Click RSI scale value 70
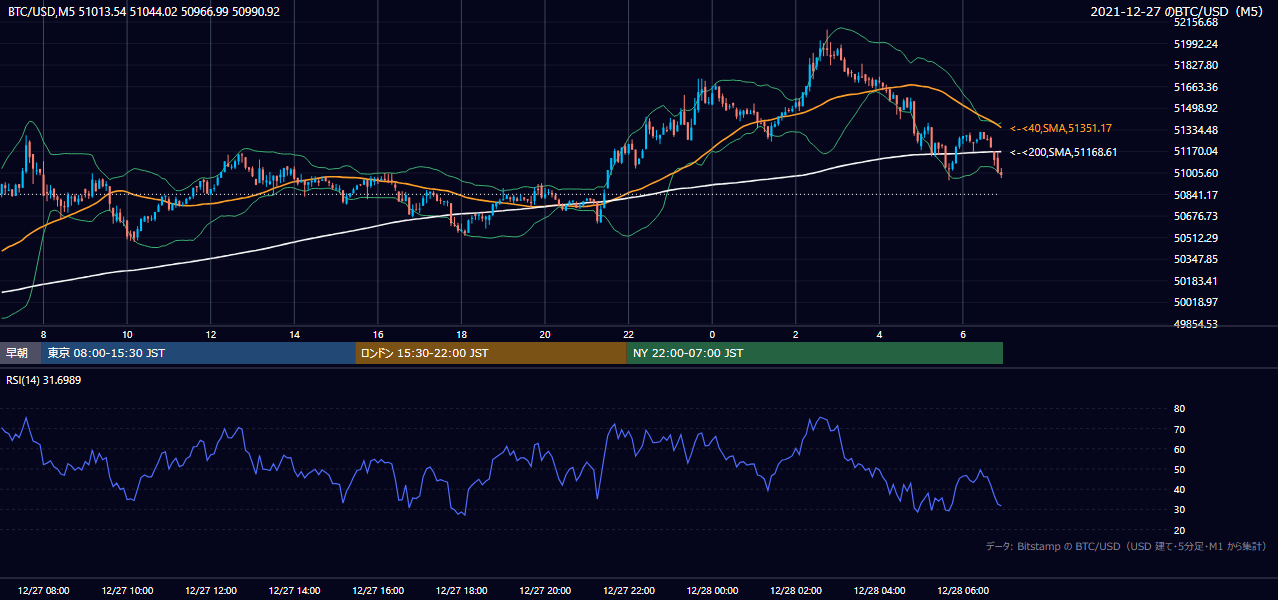 tap(1179, 429)
